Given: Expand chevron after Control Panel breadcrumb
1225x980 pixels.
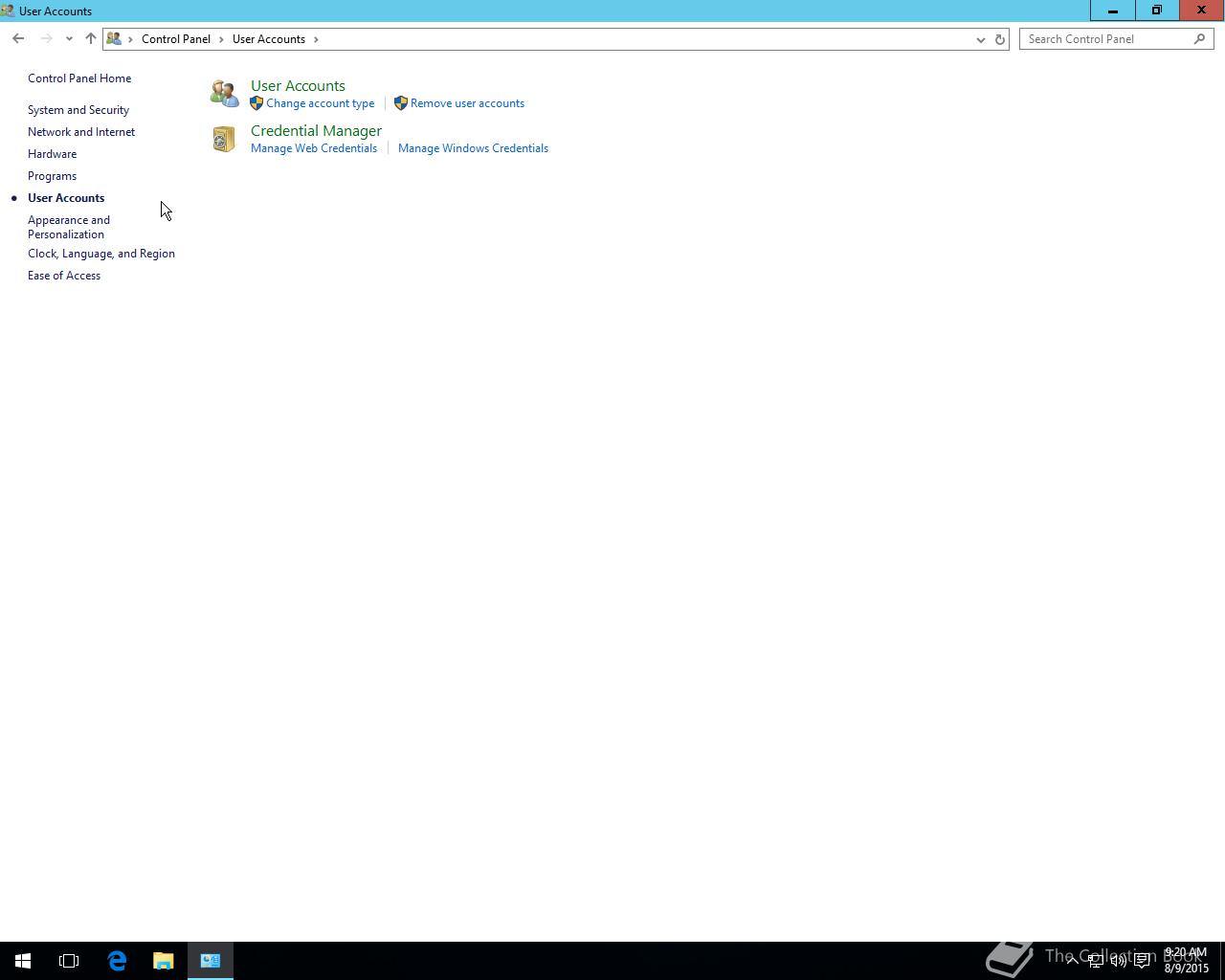Looking at the screenshot, I should [221, 39].
